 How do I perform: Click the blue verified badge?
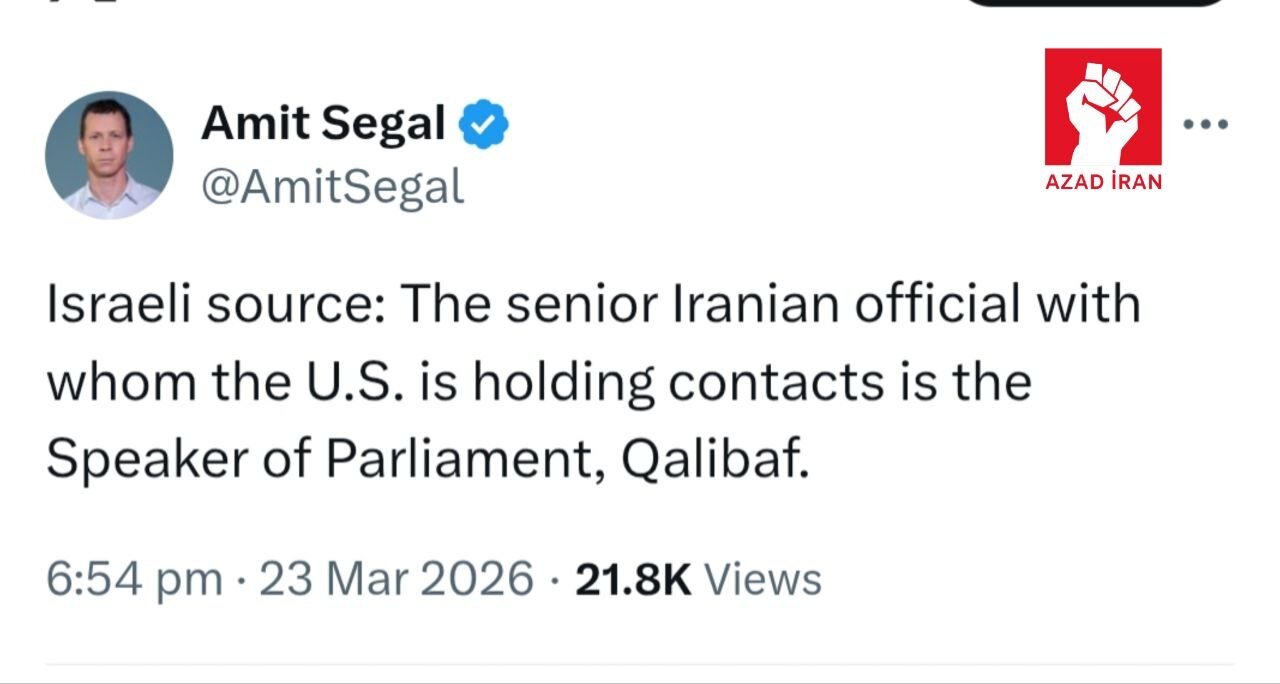point(484,124)
